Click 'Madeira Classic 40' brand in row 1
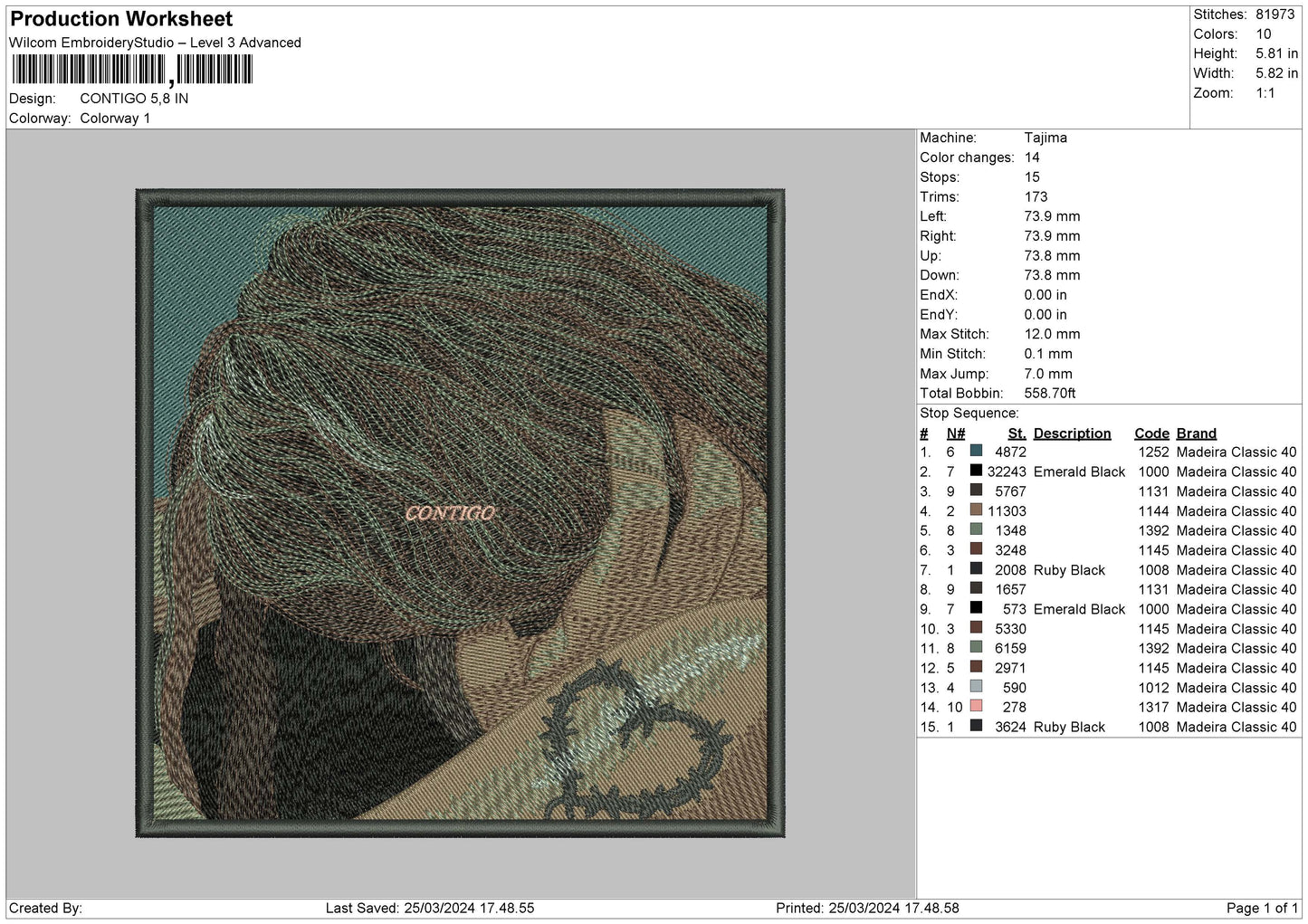 pyautogui.click(x=1236, y=452)
